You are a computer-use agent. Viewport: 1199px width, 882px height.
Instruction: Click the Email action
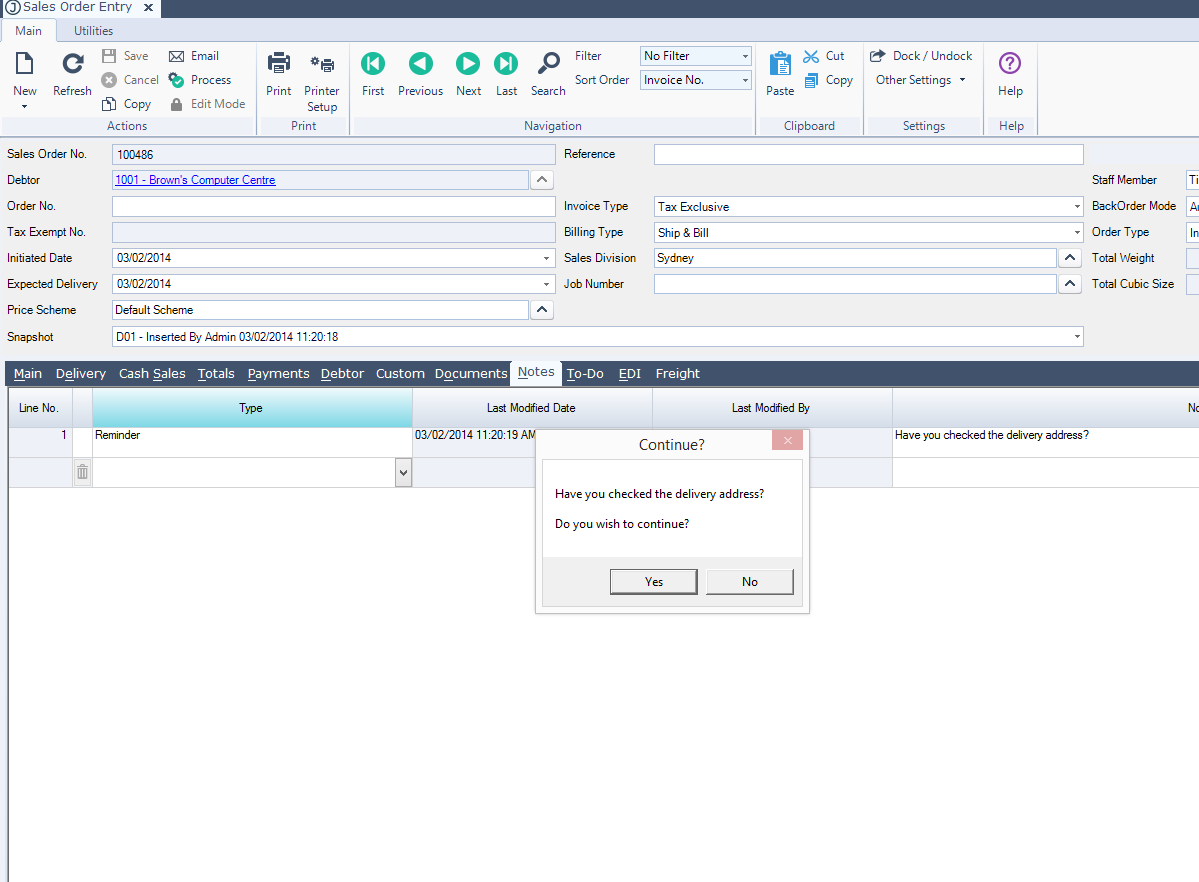(194, 56)
